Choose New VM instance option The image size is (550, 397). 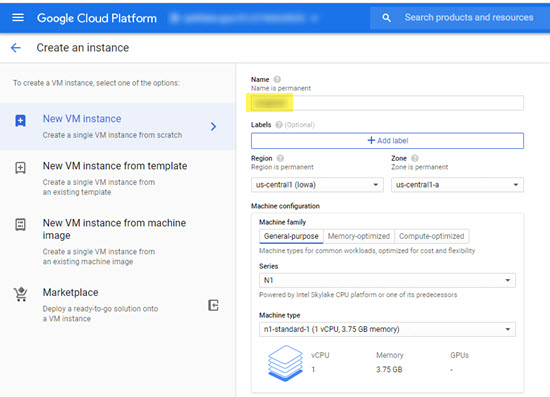(118, 127)
